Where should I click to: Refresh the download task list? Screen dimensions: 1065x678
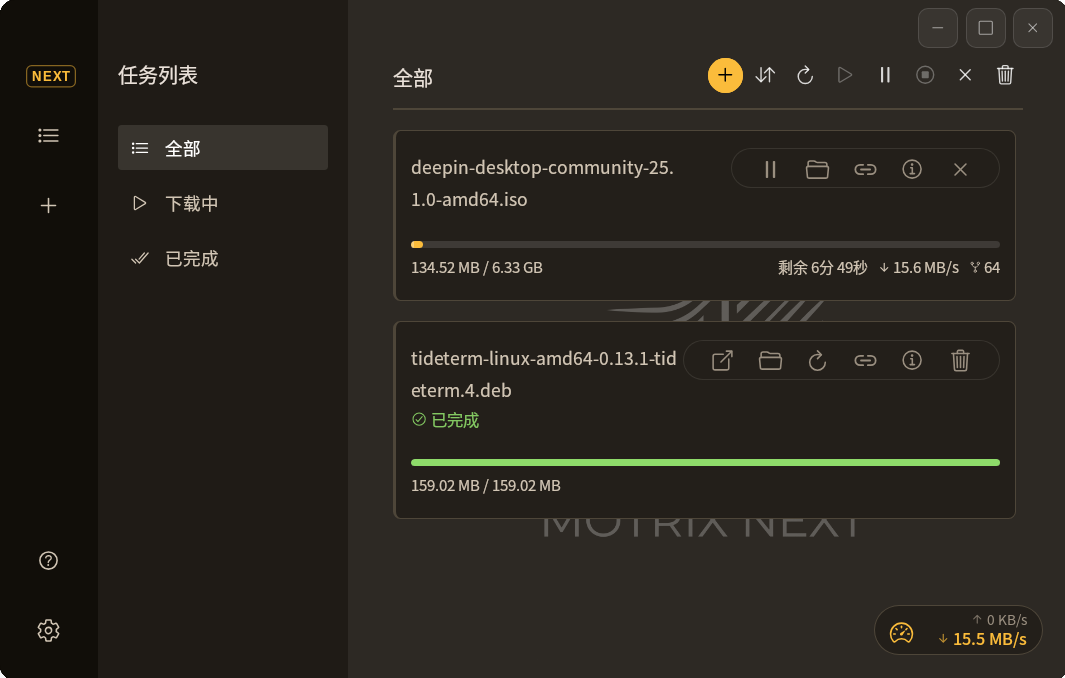click(805, 75)
